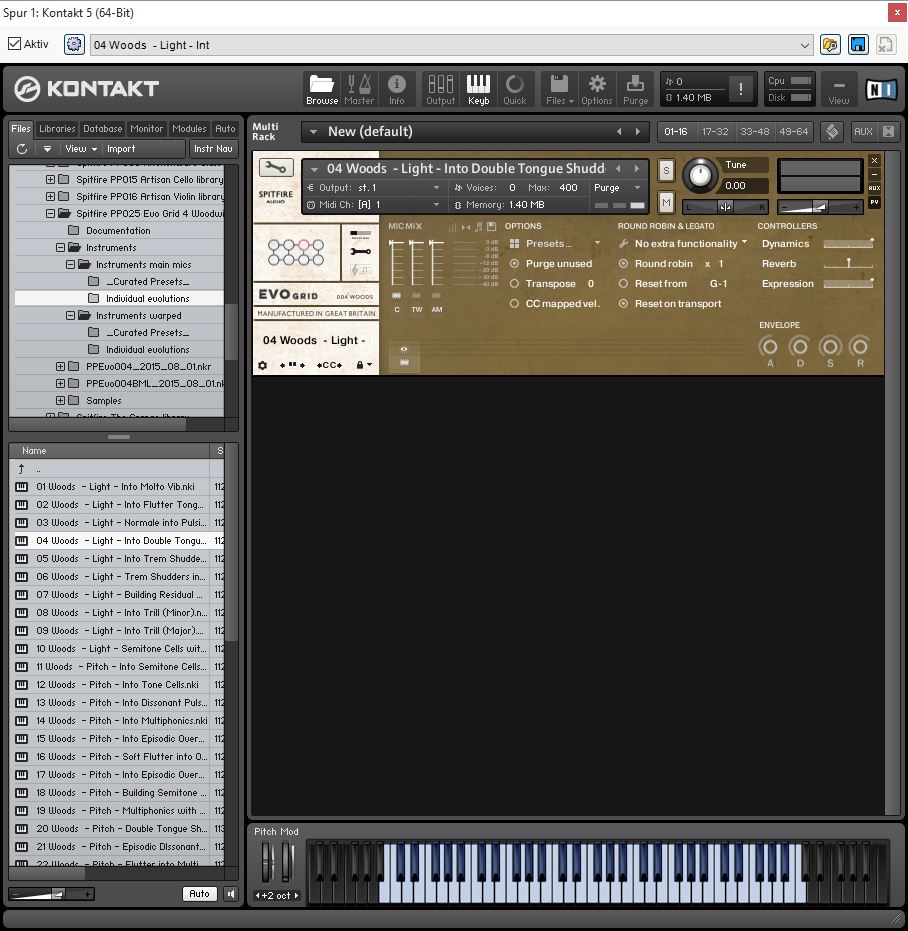Toggle the speaker preview icon
Viewport: 908px width, 931px height.
tap(231, 894)
